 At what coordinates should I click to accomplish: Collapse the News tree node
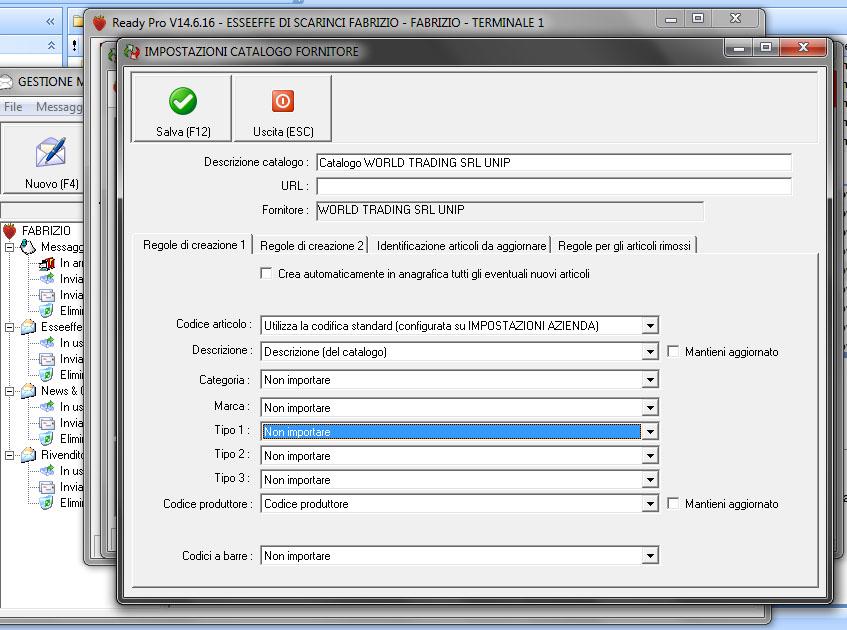click(x=9, y=391)
